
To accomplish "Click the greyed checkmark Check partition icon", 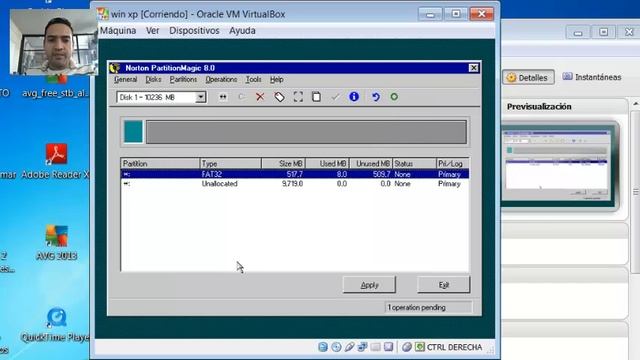I will (335, 97).
